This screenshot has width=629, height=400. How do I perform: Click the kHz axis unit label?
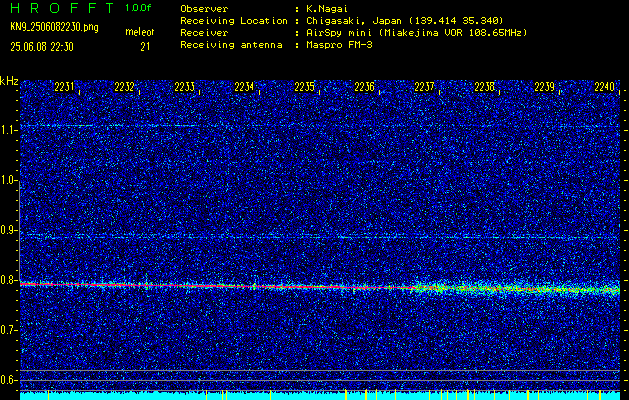[x=9, y=81]
